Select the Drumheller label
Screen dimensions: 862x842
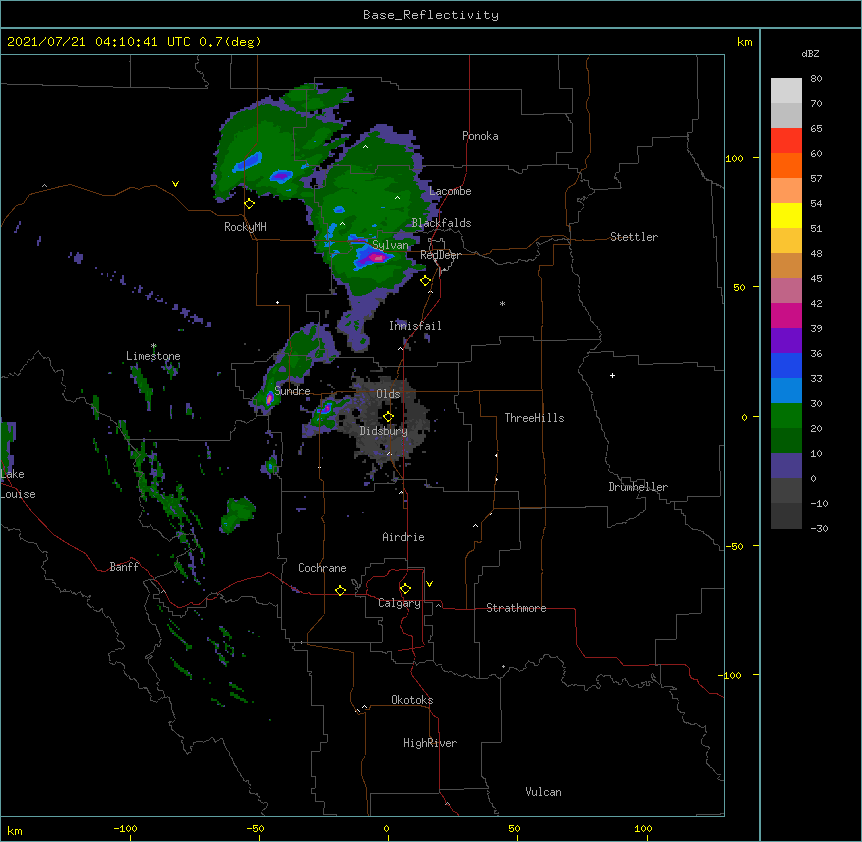pos(638,487)
